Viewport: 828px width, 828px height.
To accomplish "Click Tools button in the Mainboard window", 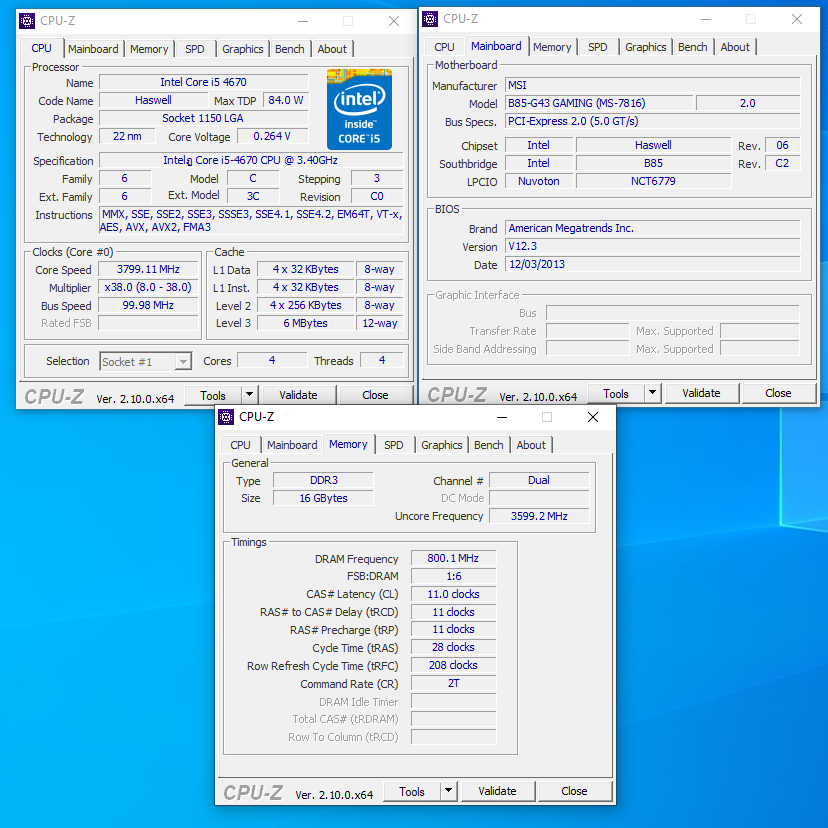I will [x=616, y=393].
